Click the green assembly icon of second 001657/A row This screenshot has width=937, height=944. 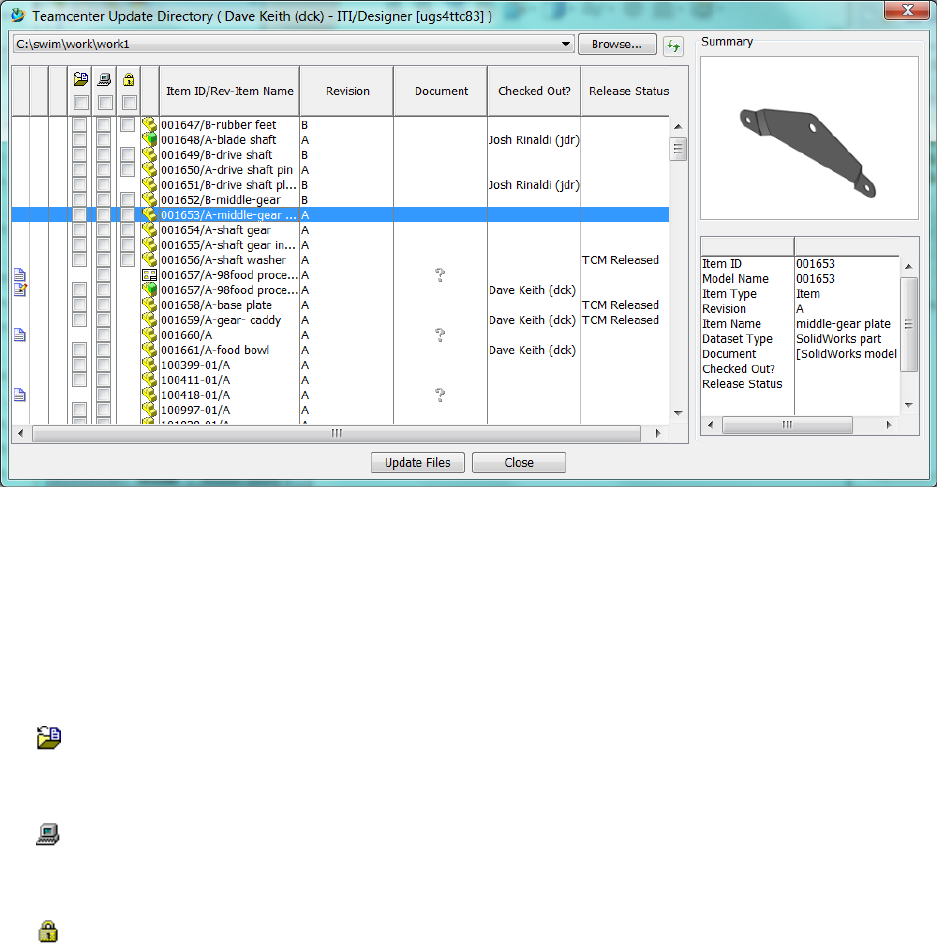149,290
